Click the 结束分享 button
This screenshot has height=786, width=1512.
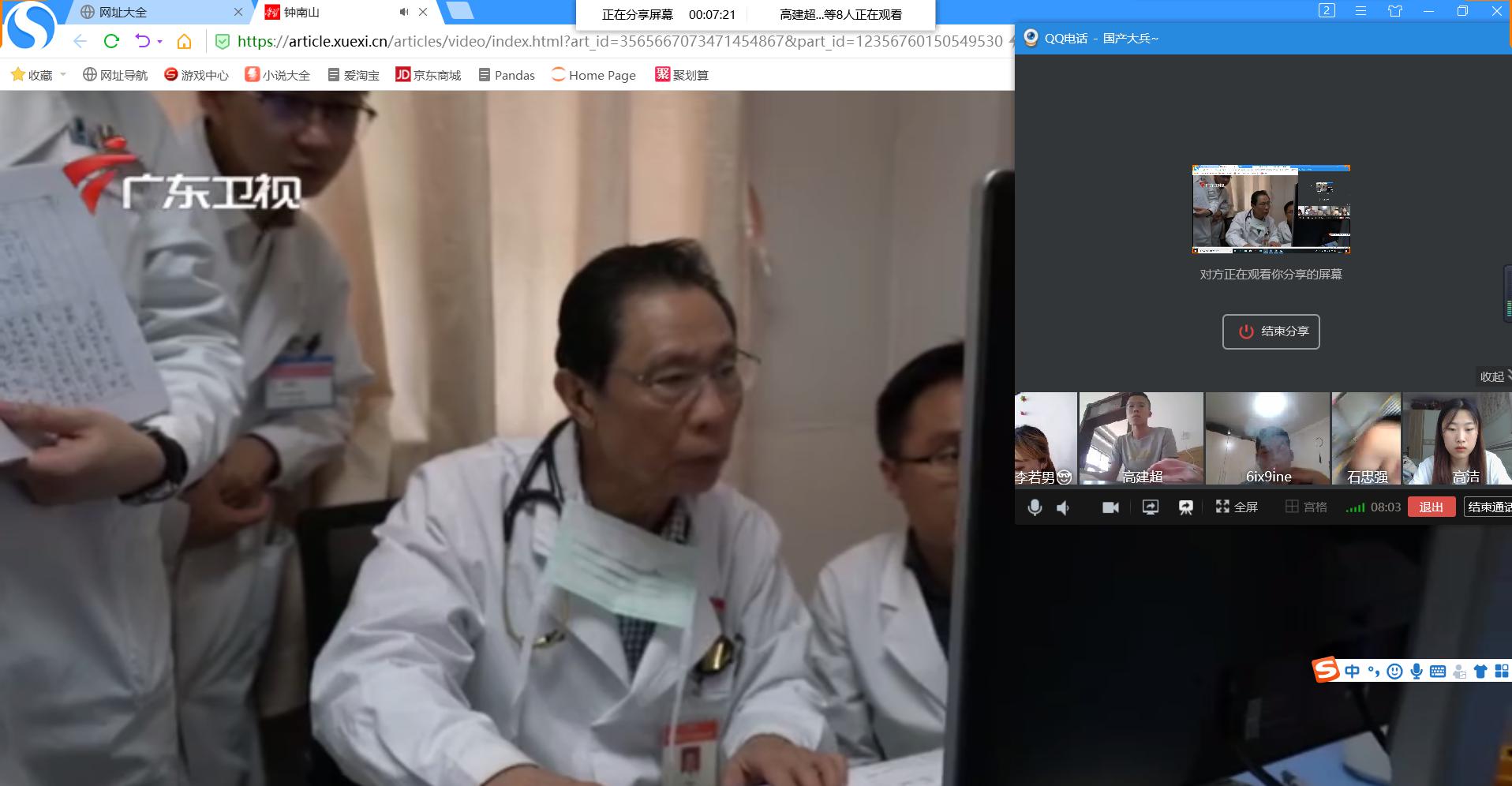[x=1271, y=331]
